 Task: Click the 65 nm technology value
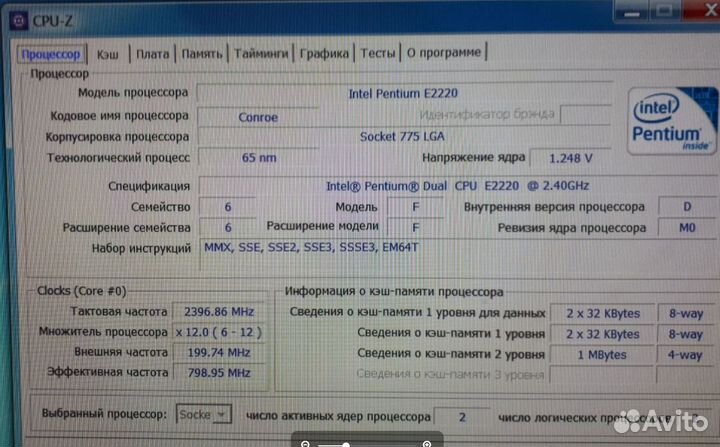pos(259,158)
